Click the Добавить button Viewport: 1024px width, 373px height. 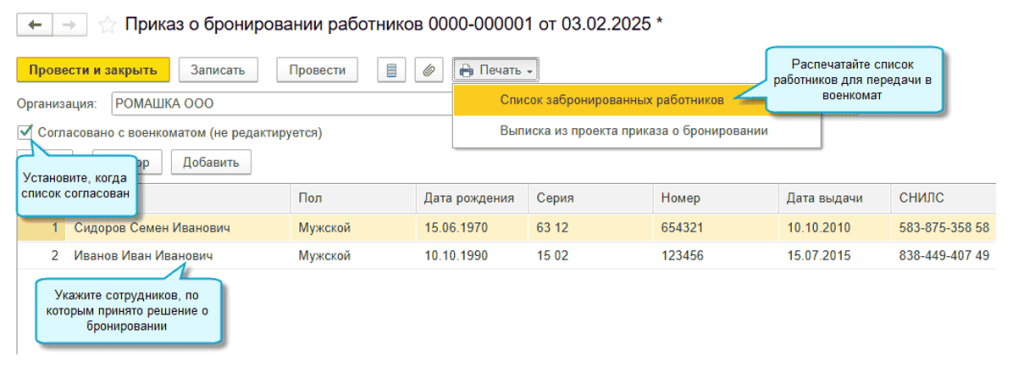[x=211, y=163]
